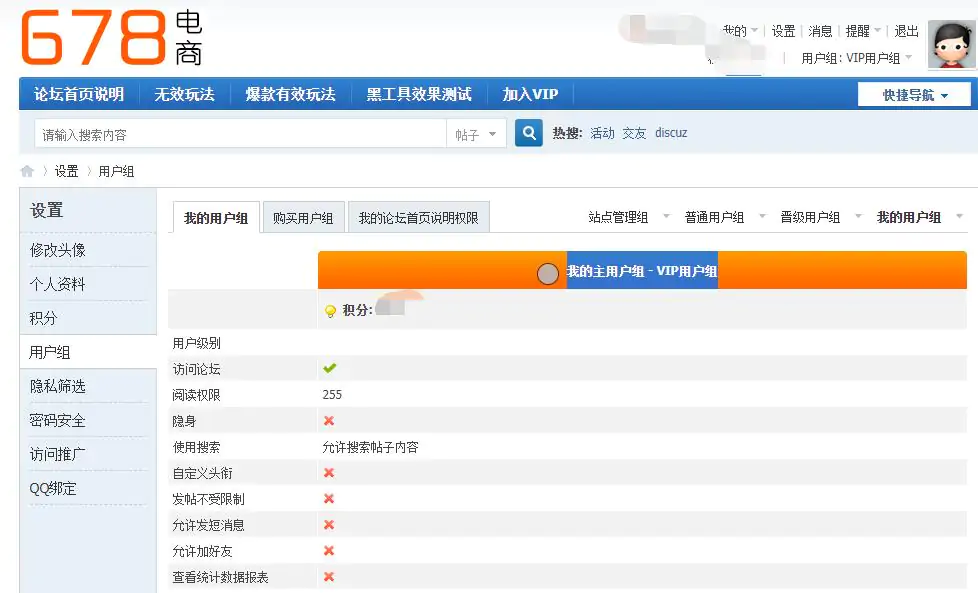The image size is (978, 593).
Task: Switch to the 购买用户组 tab
Action: point(303,218)
